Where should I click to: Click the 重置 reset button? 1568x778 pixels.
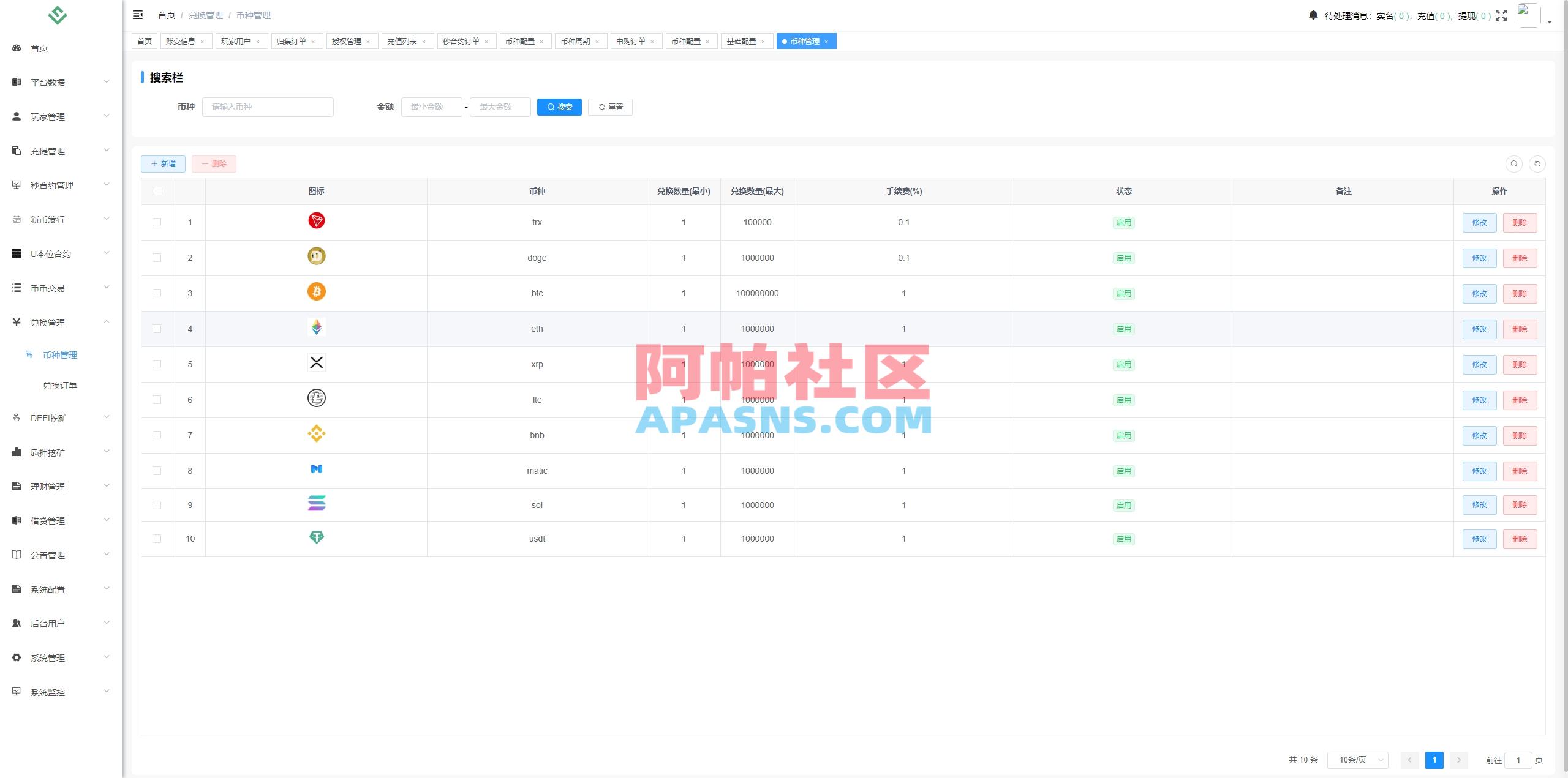(610, 107)
